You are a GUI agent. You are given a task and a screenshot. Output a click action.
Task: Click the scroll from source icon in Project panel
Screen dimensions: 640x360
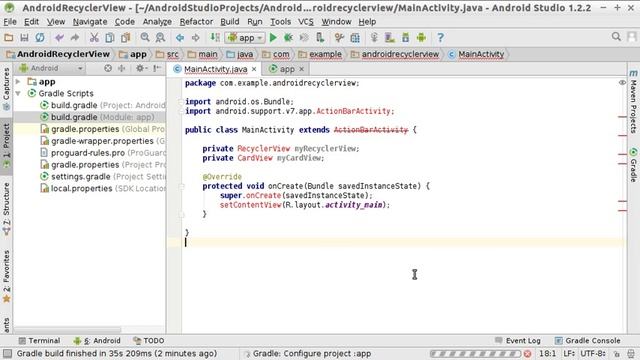[108, 68]
